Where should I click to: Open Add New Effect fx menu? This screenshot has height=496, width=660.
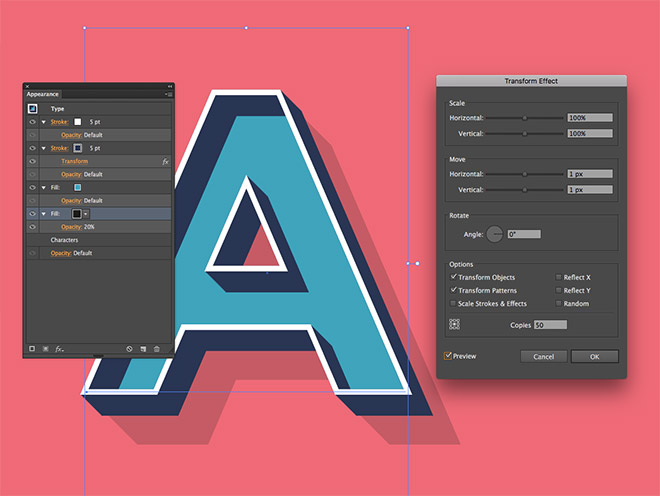click(x=60, y=348)
